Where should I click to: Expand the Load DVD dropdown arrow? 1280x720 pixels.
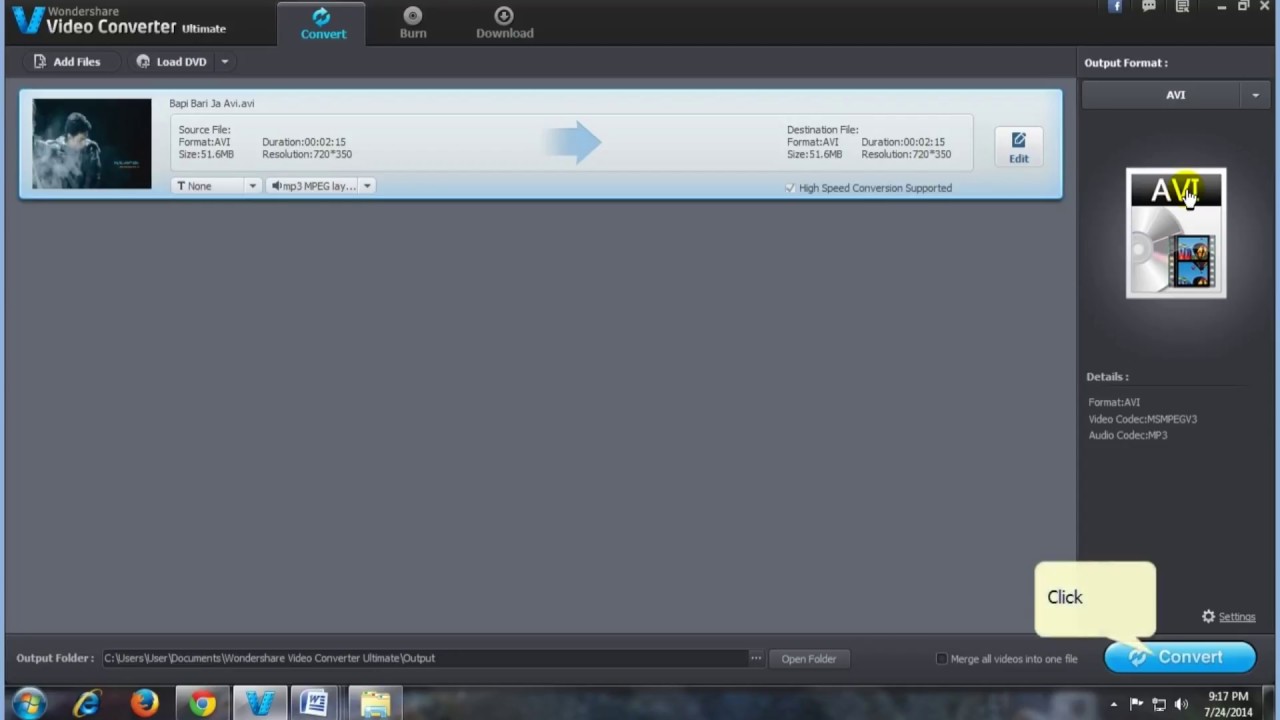tap(225, 62)
